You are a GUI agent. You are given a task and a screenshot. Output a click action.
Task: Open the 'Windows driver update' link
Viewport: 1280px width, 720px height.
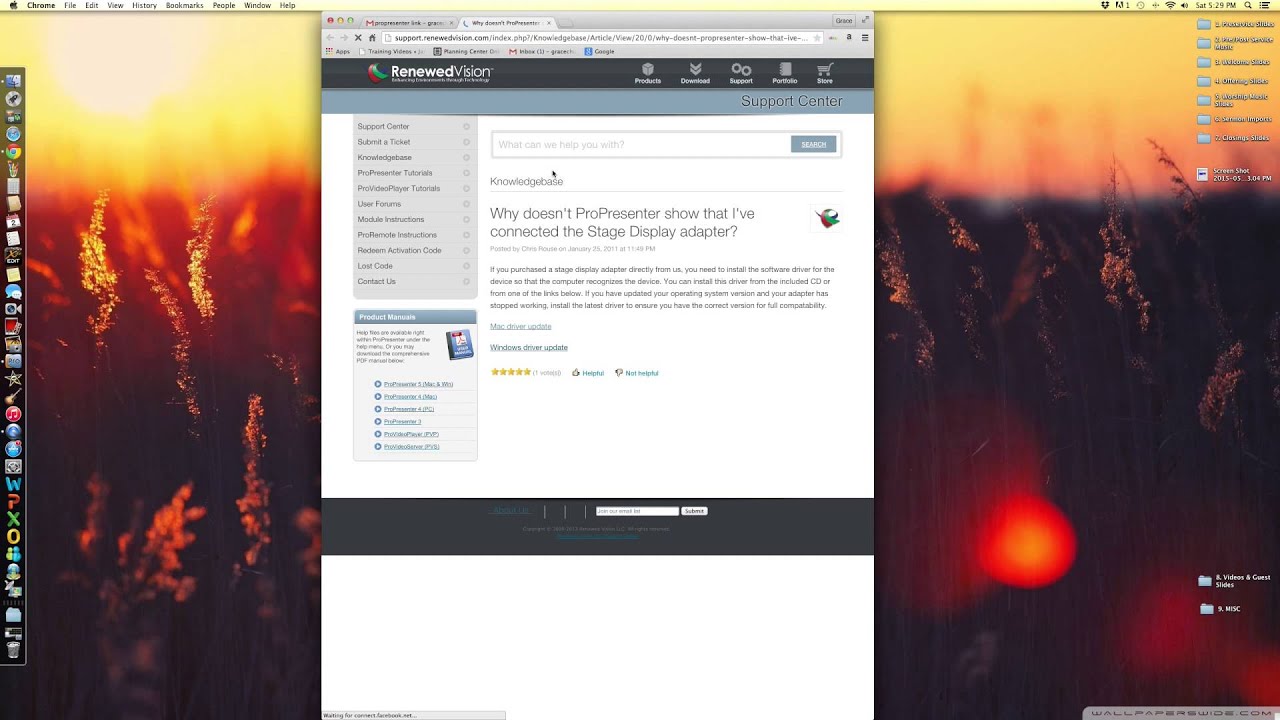[x=528, y=347]
